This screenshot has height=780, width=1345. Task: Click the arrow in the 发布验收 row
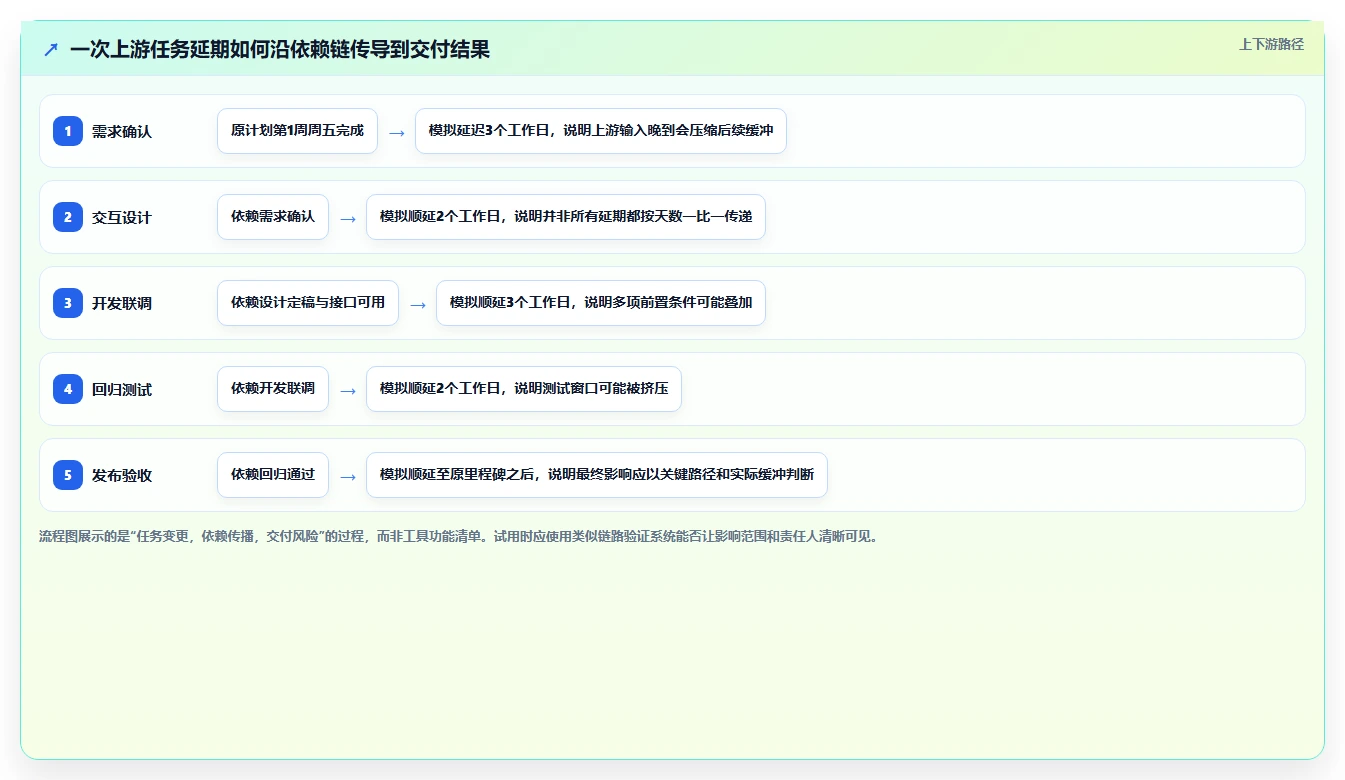(x=348, y=476)
